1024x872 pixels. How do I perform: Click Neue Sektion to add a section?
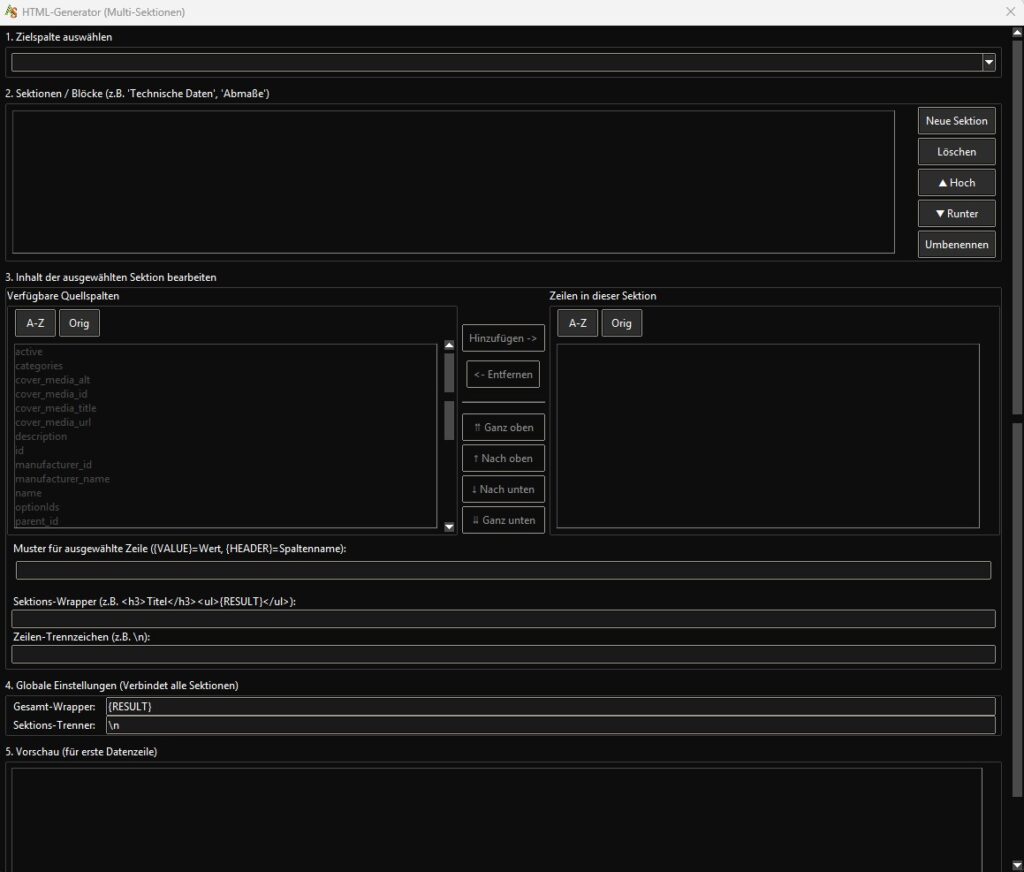[956, 120]
